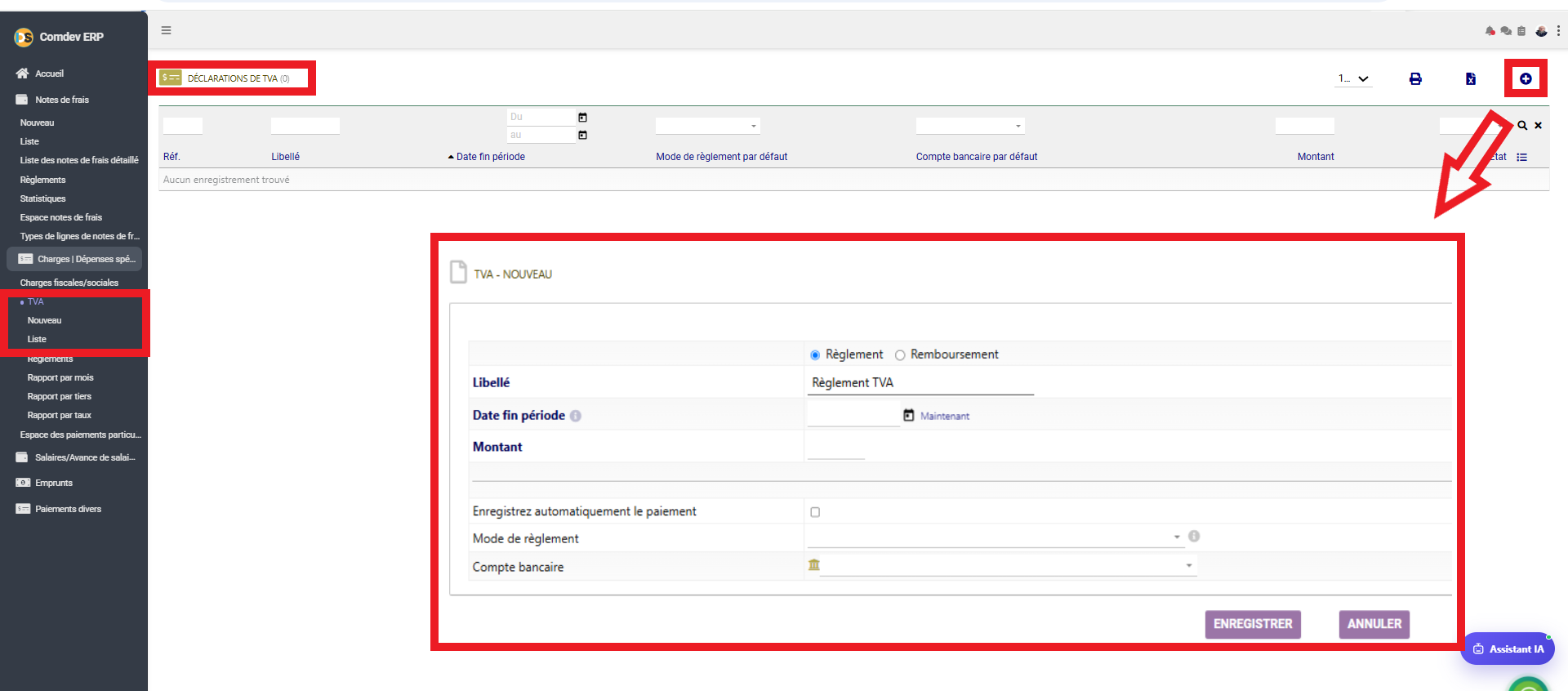1568x691 pixels.
Task: Open Paiements divers in sidebar
Action: click(x=68, y=509)
